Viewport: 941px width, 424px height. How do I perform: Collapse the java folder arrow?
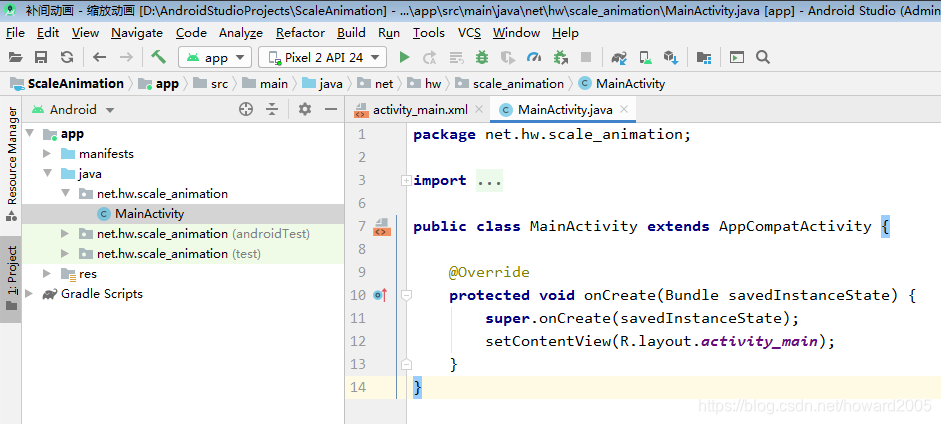point(47,173)
